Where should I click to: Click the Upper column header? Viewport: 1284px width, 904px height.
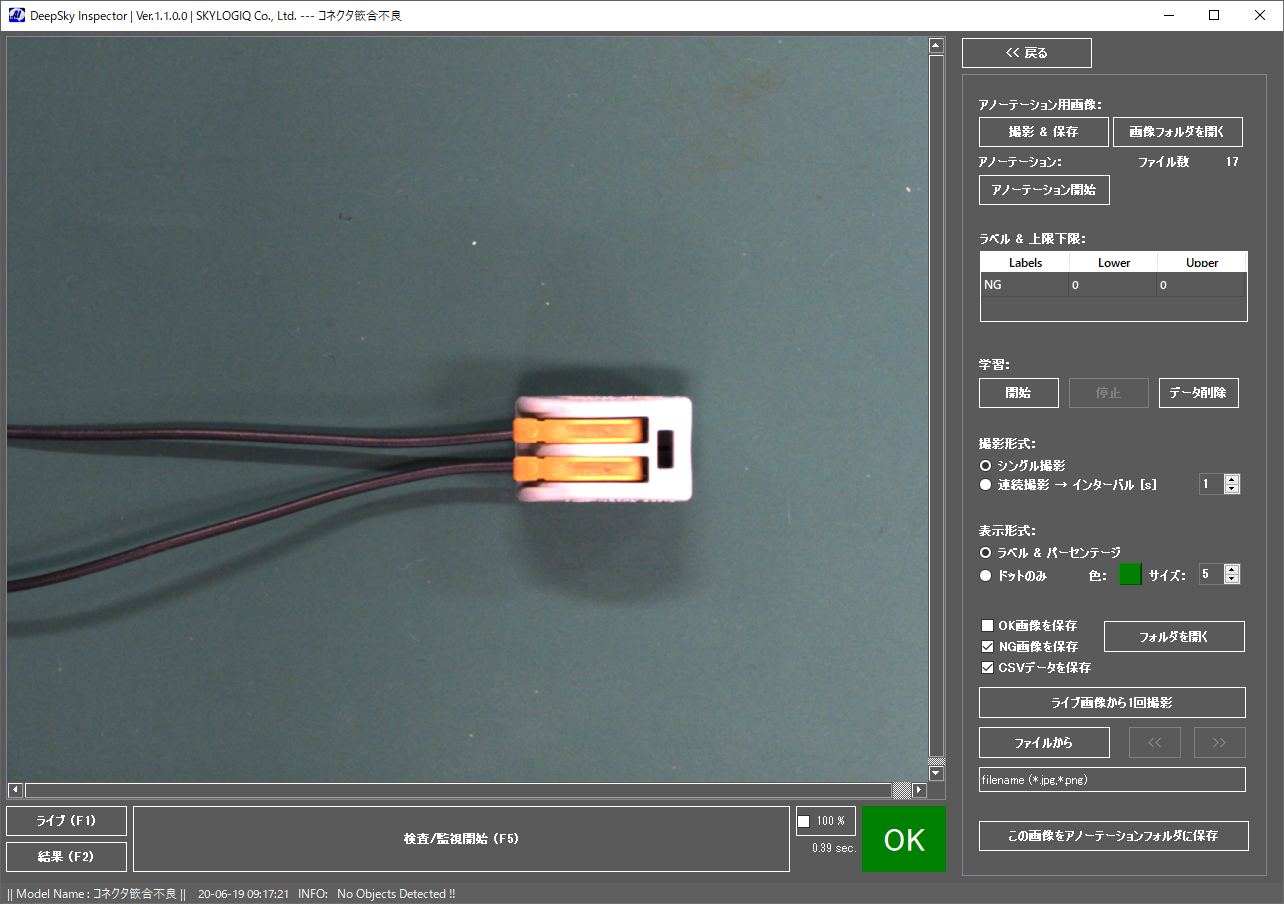click(x=1202, y=263)
